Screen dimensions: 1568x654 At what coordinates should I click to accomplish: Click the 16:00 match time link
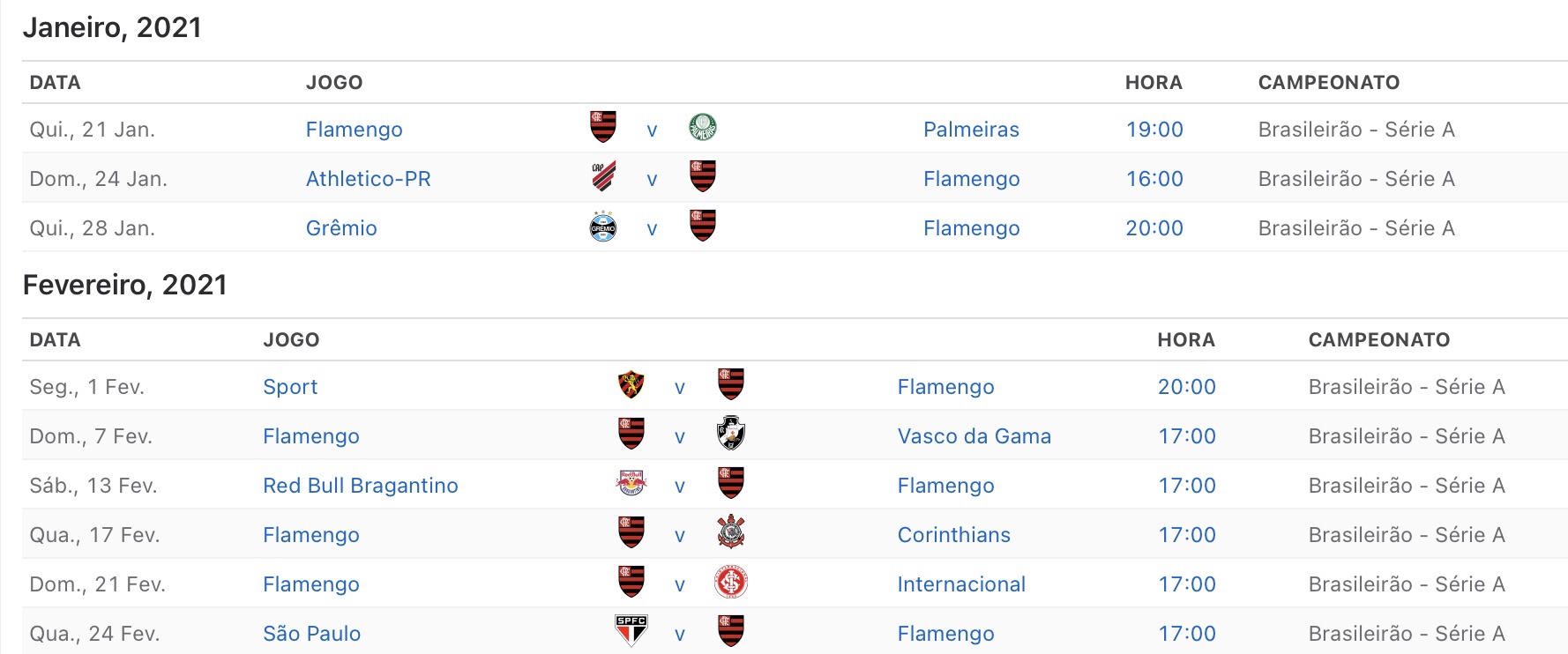(x=1154, y=179)
